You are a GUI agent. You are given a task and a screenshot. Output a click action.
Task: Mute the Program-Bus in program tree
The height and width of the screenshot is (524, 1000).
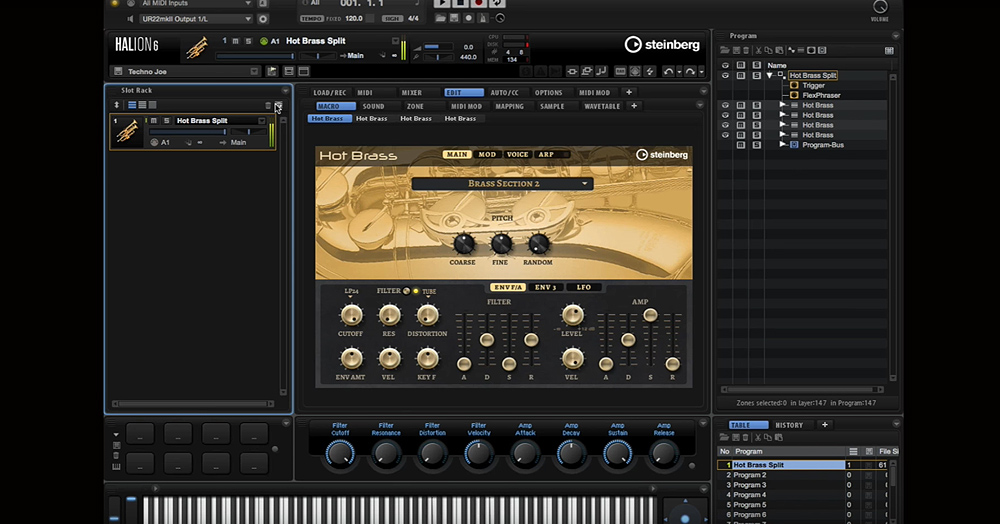click(x=741, y=144)
